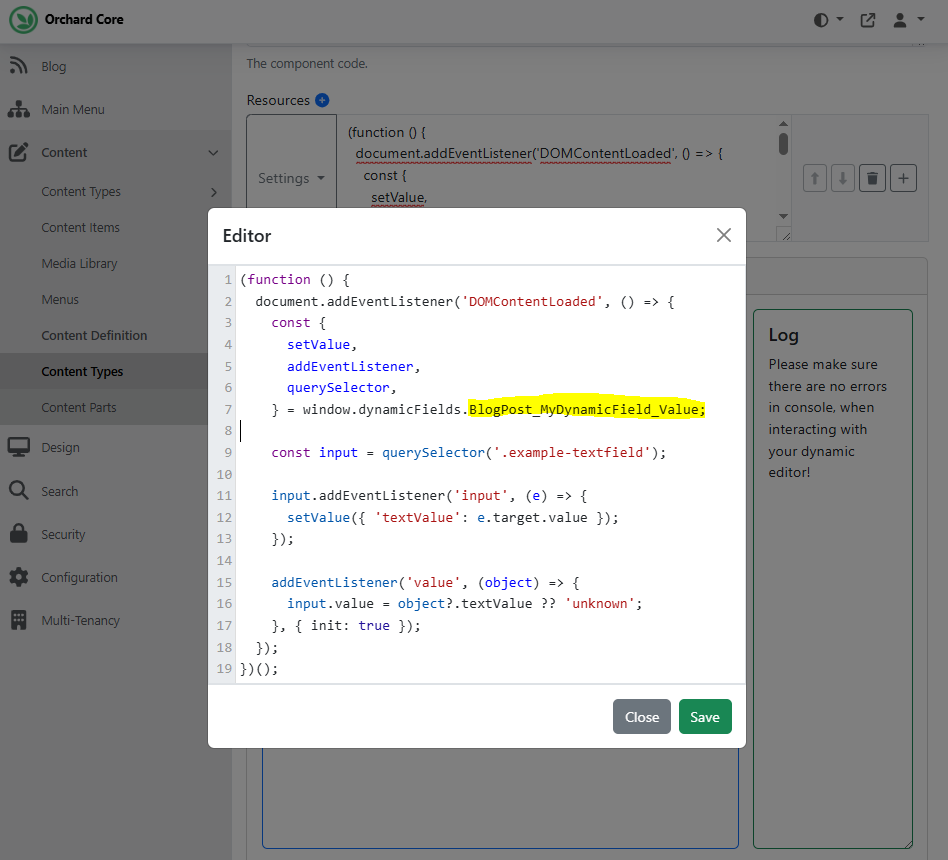Open Content Items page
948x860 pixels.
(80, 227)
